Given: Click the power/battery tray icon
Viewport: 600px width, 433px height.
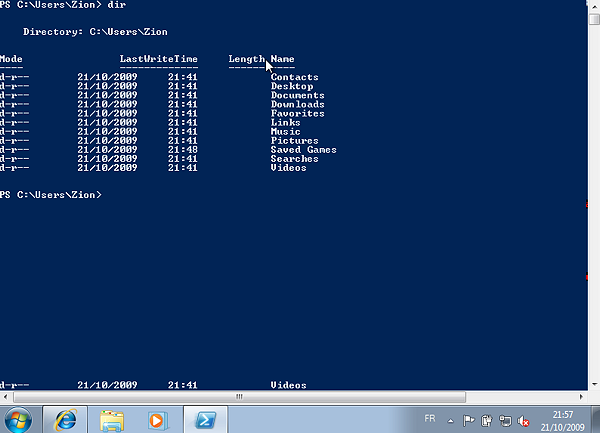Looking at the screenshot, I should [x=487, y=421].
